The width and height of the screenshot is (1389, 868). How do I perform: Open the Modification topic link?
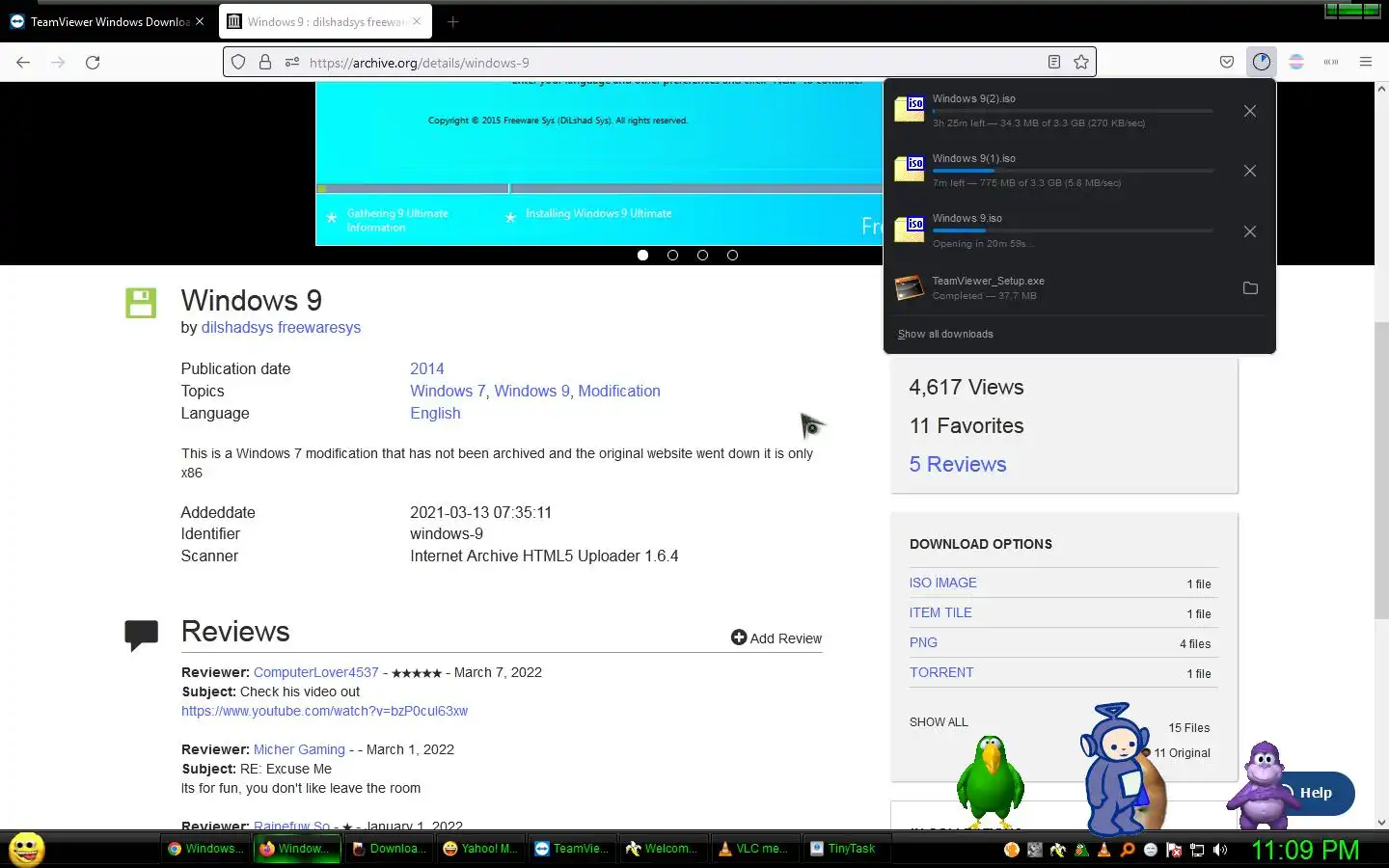pos(619,391)
